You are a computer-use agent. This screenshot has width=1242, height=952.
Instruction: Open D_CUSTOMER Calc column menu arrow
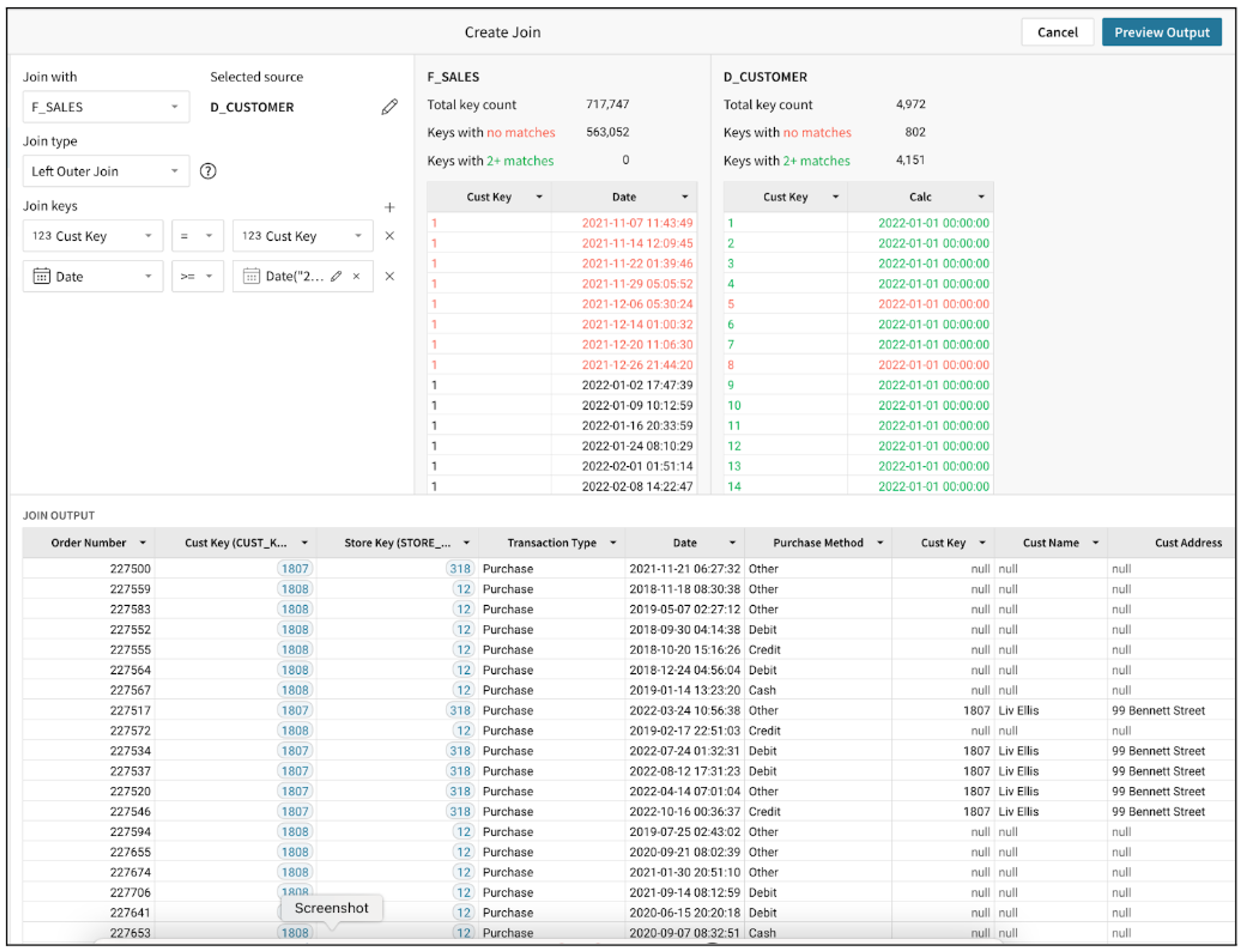tap(981, 197)
